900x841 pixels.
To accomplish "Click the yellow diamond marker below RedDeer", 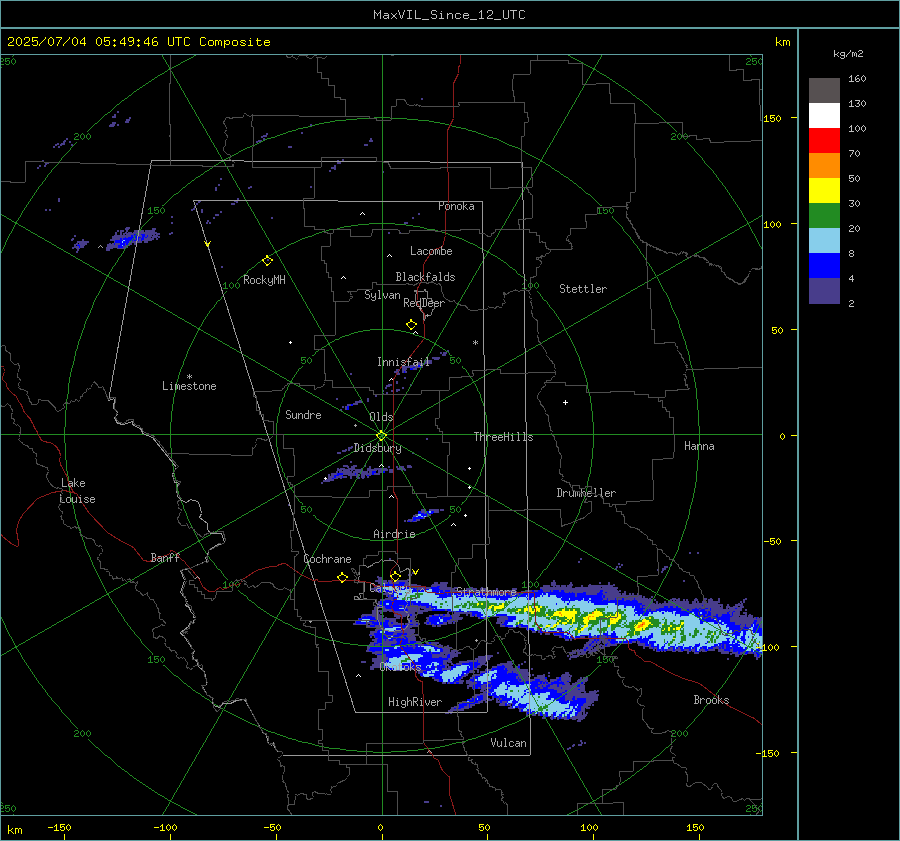I will point(411,325).
